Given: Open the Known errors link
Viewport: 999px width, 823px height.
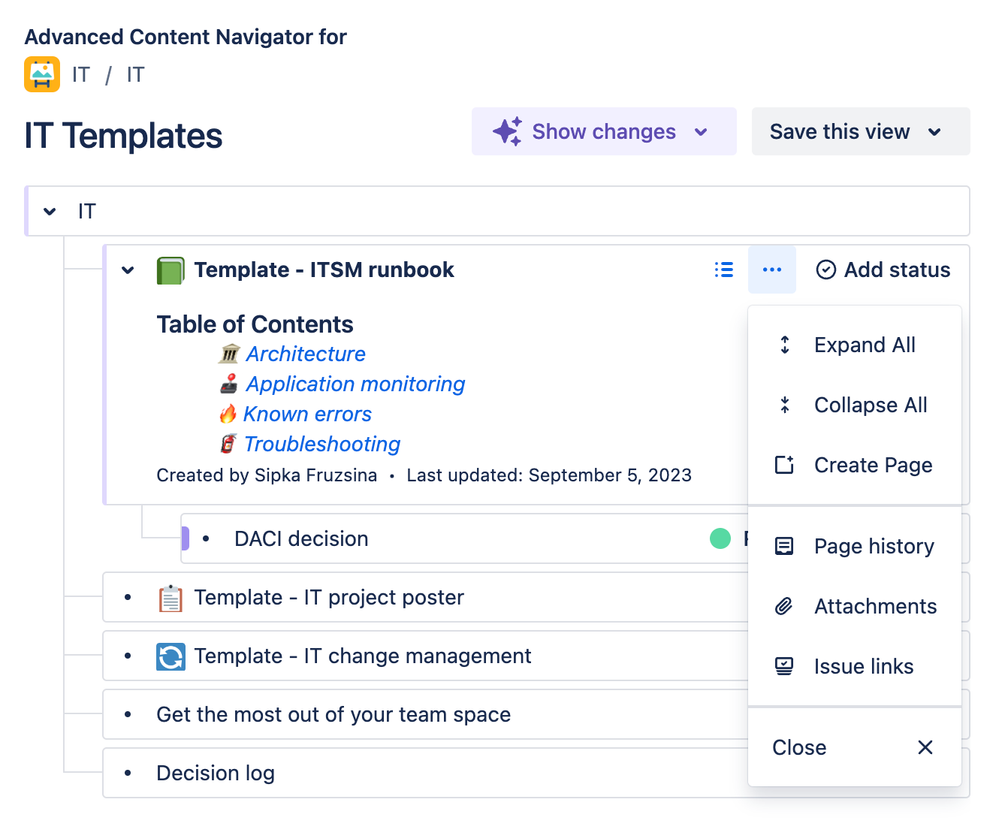Looking at the screenshot, I should pyautogui.click(x=307, y=413).
